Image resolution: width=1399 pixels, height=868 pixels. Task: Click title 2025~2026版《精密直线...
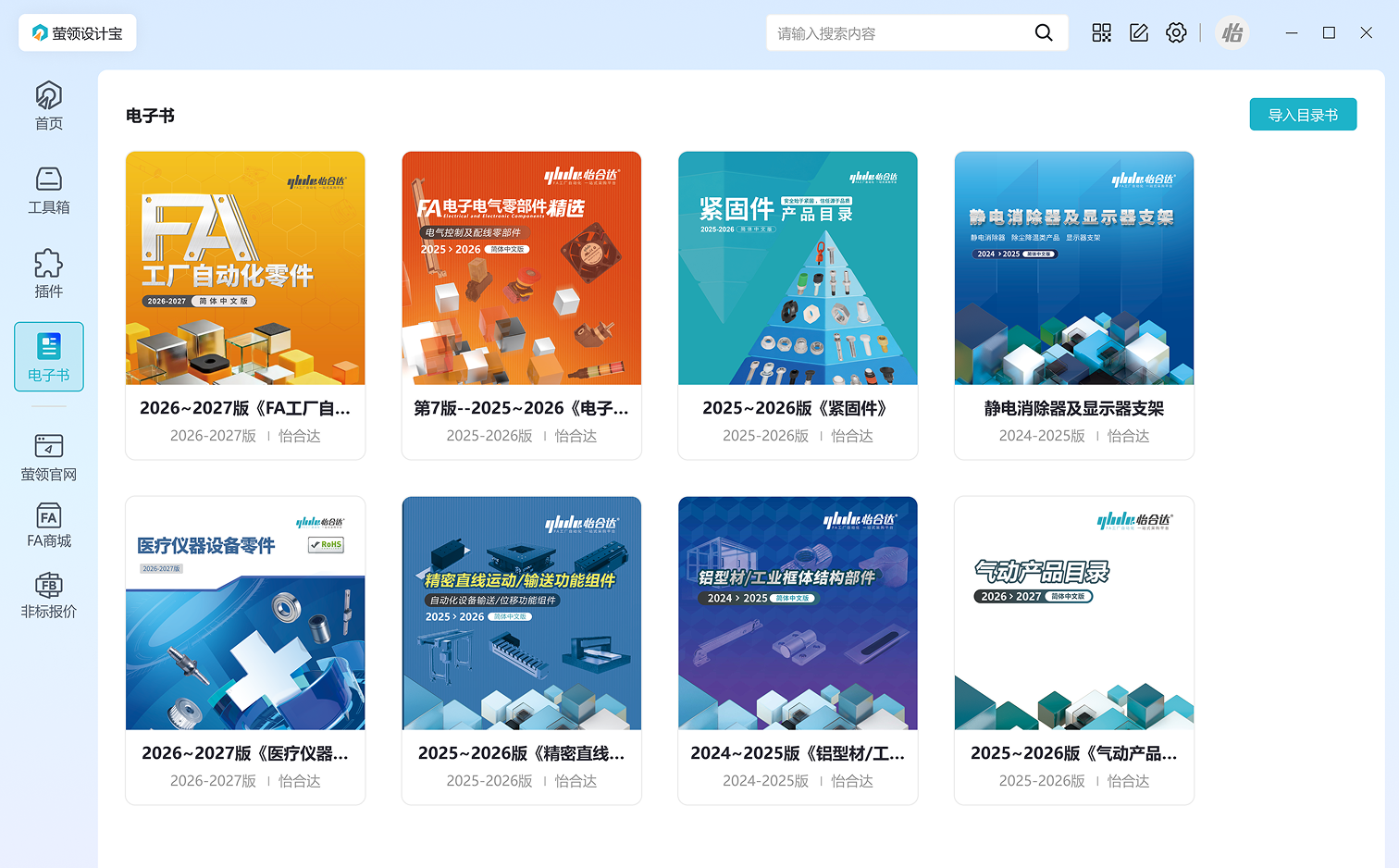522,753
